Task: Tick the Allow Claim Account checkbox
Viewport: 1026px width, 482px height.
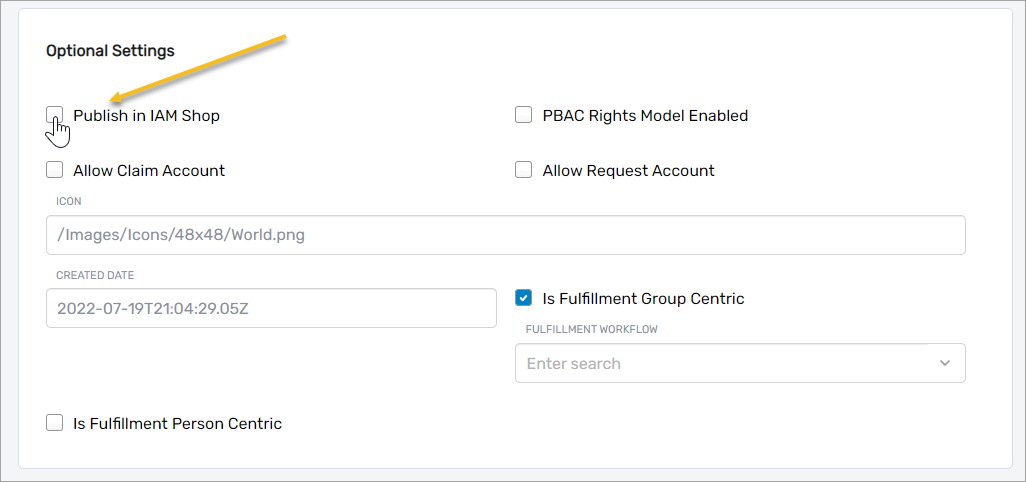Action: [55, 170]
